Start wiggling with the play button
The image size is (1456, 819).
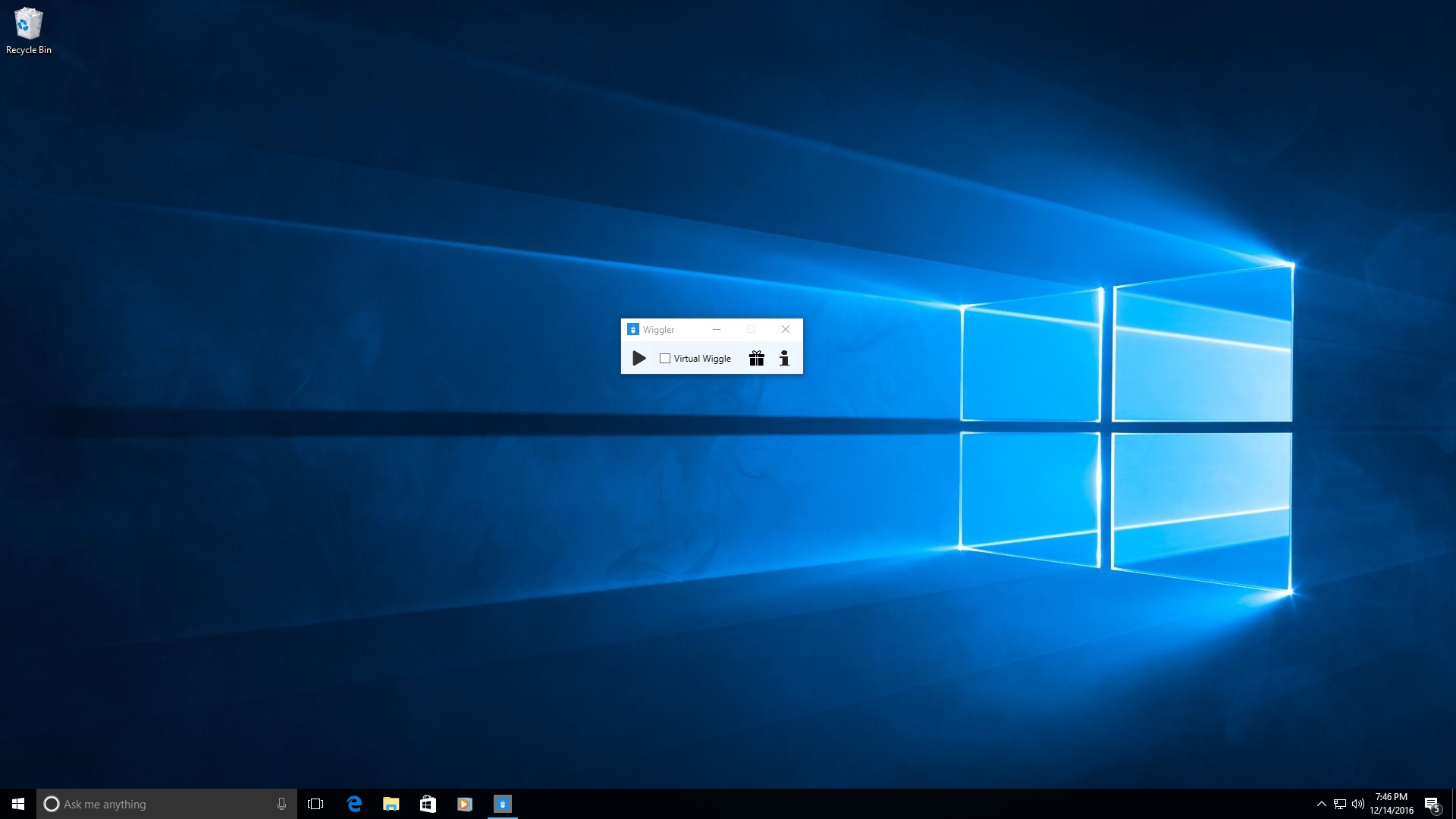(x=639, y=358)
